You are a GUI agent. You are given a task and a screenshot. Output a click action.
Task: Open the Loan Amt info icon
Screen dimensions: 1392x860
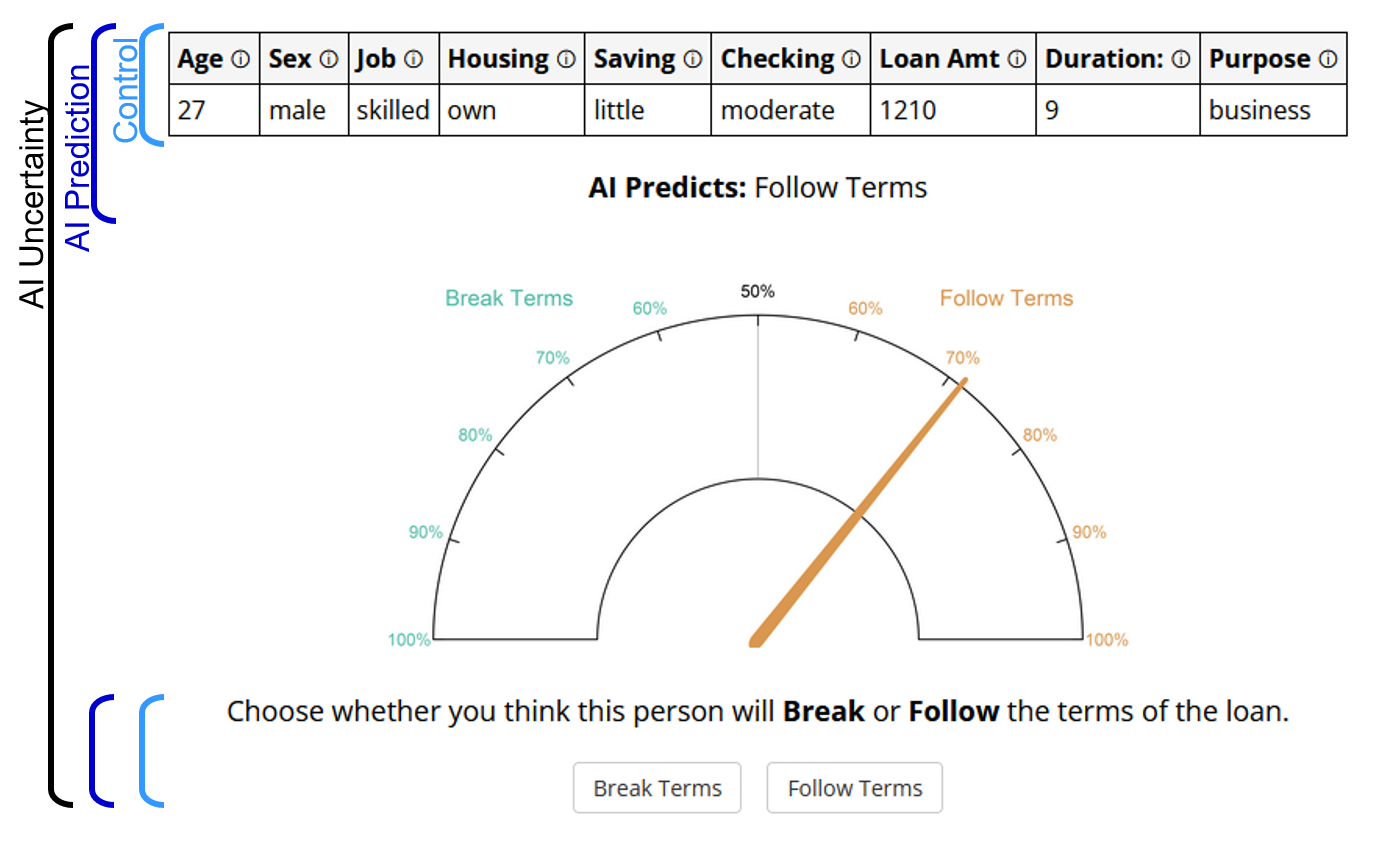click(1017, 60)
